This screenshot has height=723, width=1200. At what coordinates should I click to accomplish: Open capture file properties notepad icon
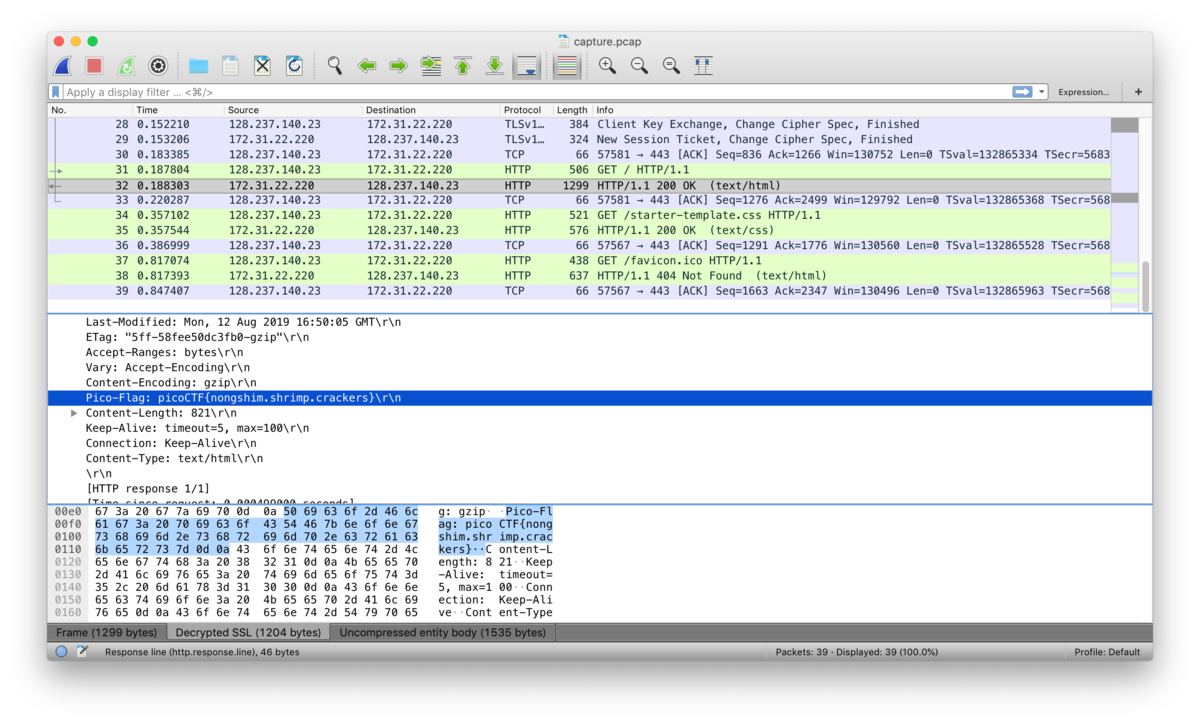[82, 652]
